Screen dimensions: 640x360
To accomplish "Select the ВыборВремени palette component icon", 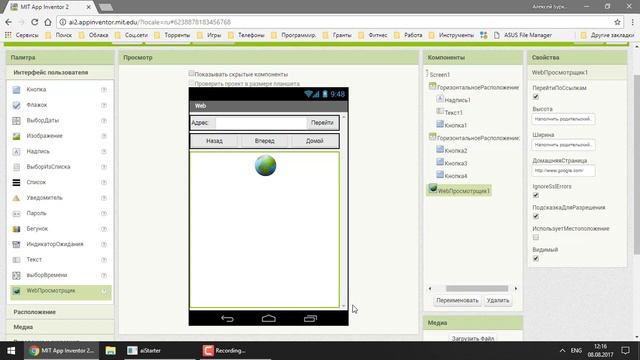I will 16,276.
